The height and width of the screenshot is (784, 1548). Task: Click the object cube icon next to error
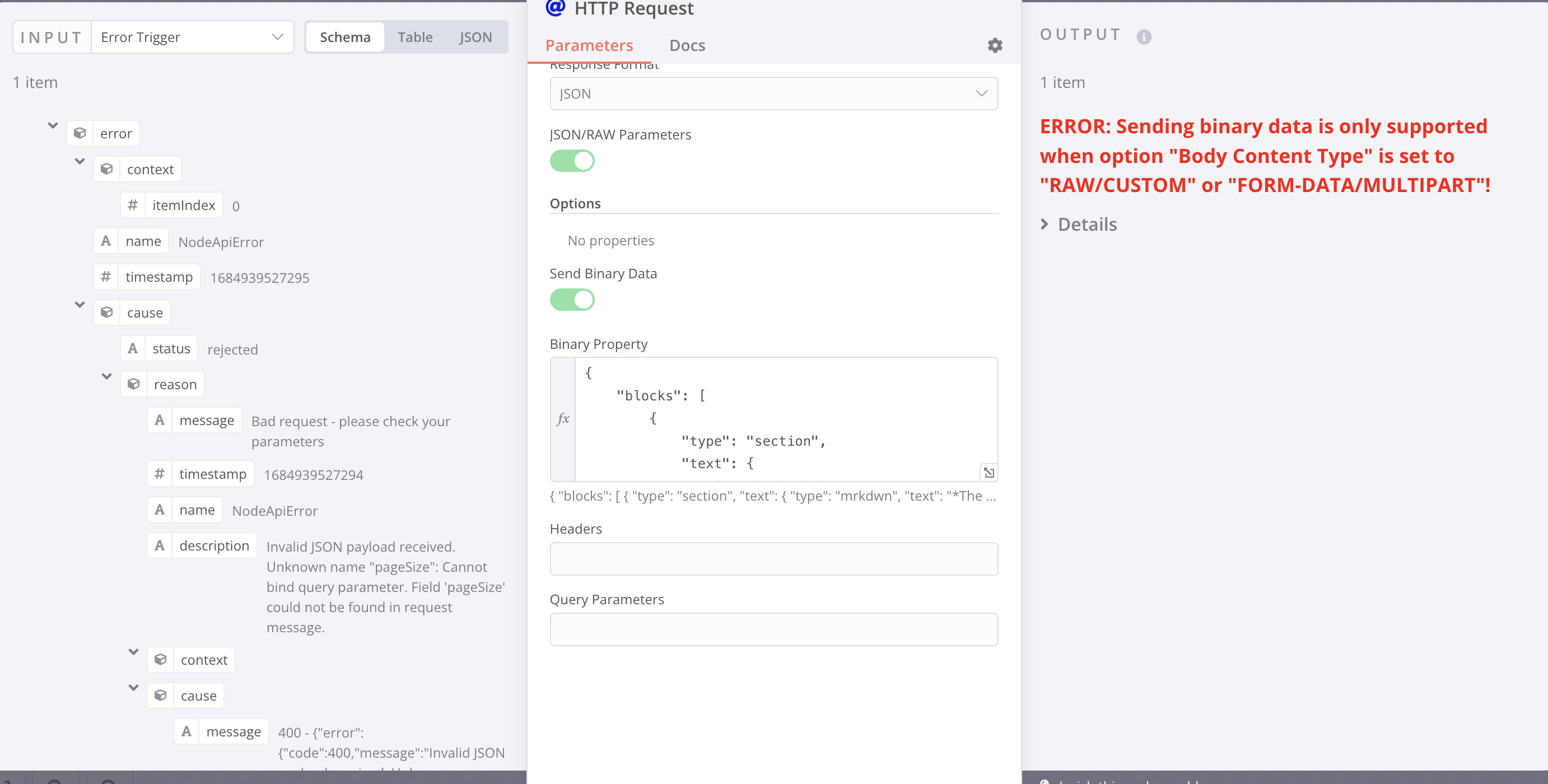80,133
